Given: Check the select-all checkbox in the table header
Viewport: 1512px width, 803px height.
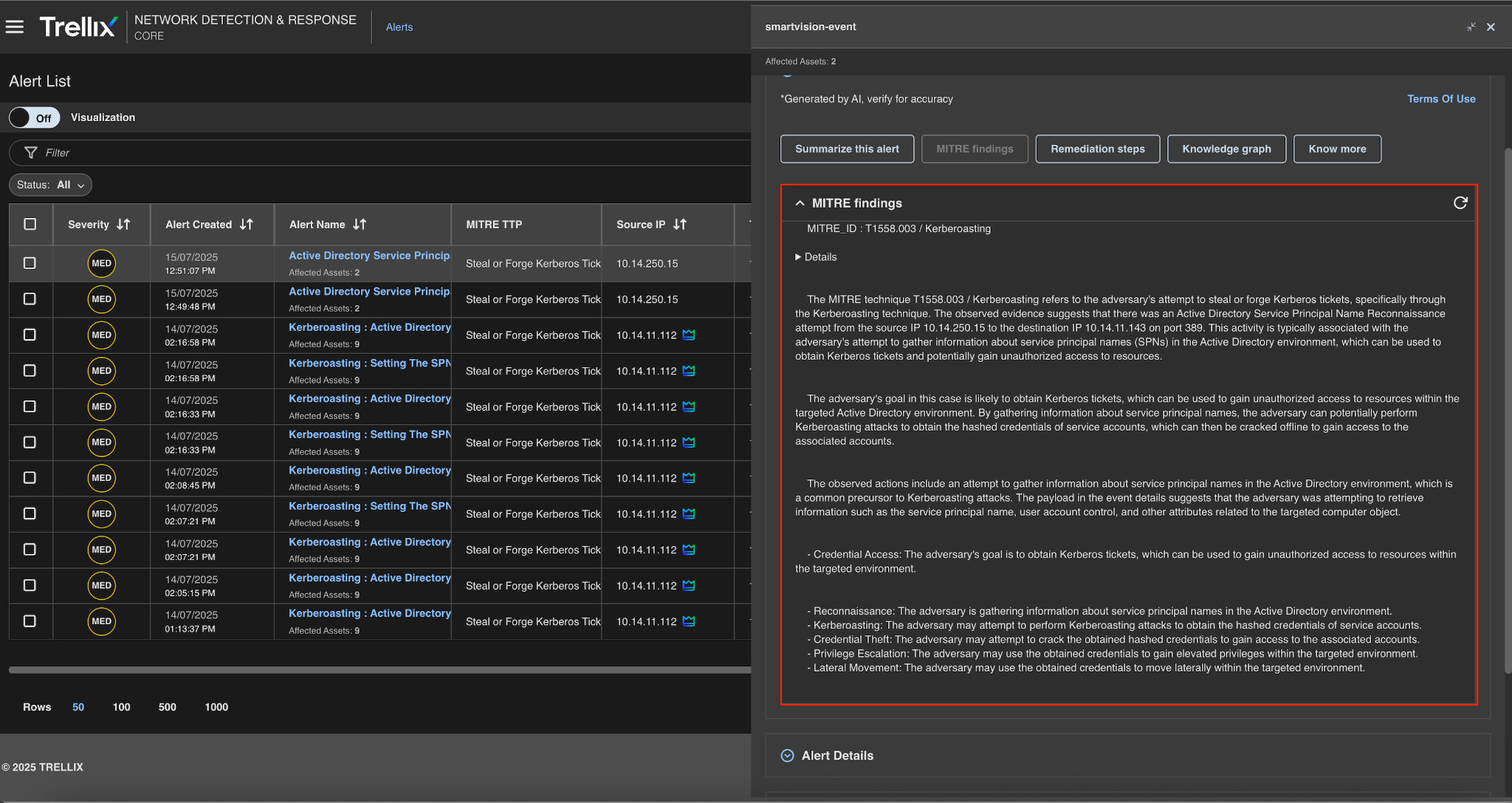Looking at the screenshot, I should click(x=30, y=225).
